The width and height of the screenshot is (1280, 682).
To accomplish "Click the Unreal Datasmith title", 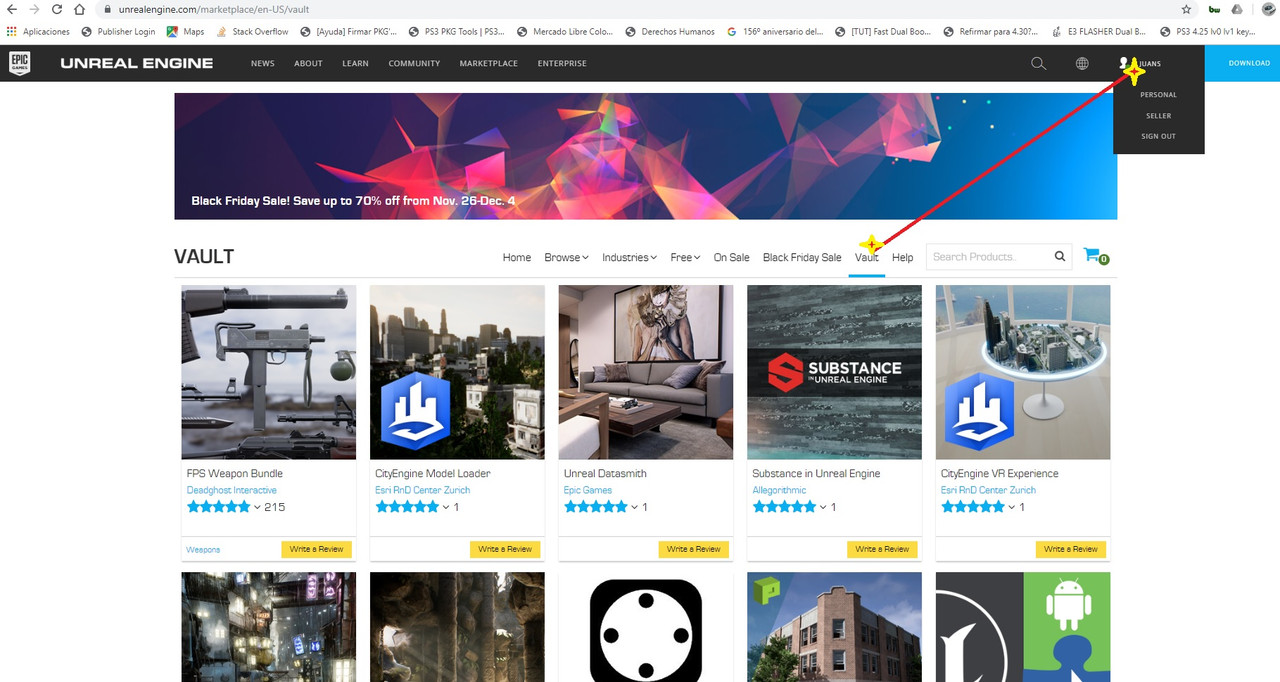I will [x=605, y=474].
